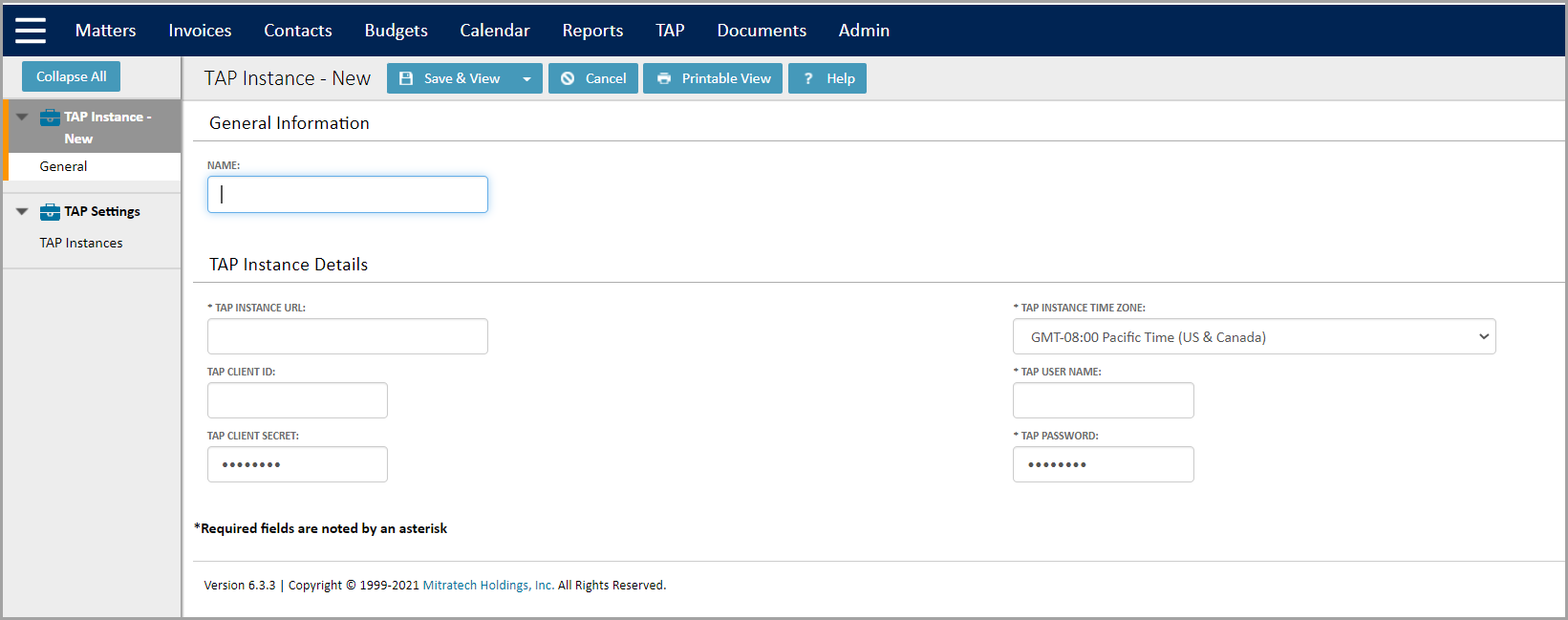The height and width of the screenshot is (620, 1568).
Task: Open the hamburger main menu icon
Action: pos(31,31)
